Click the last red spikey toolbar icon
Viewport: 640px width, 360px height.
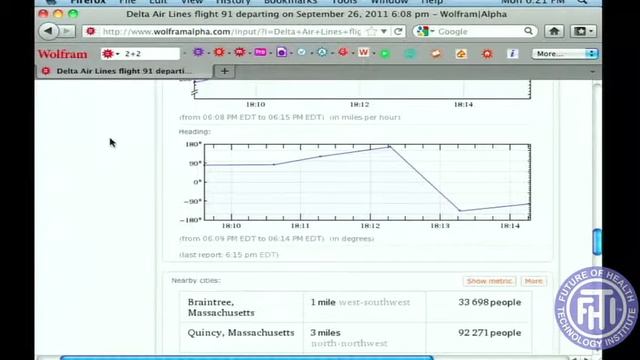tap(487, 54)
